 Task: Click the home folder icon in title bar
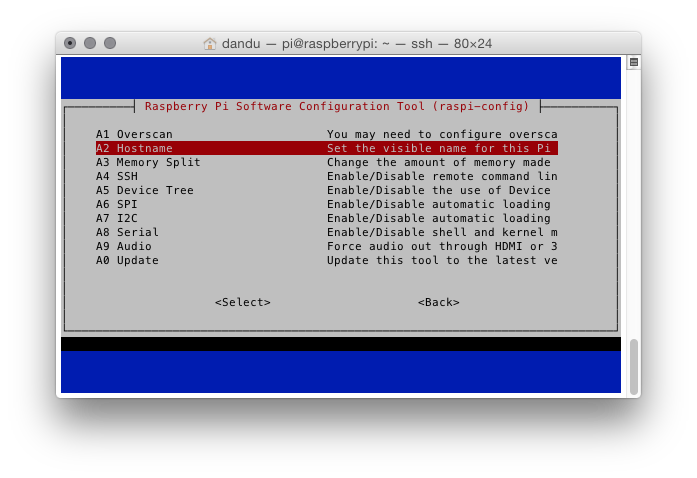click(210, 44)
